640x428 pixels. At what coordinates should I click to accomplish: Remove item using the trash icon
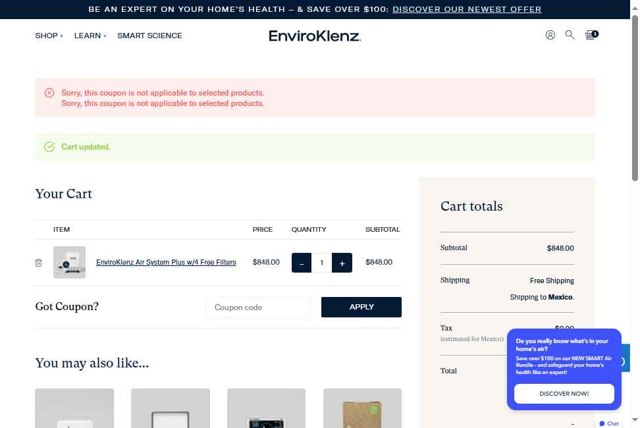click(38, 263)
